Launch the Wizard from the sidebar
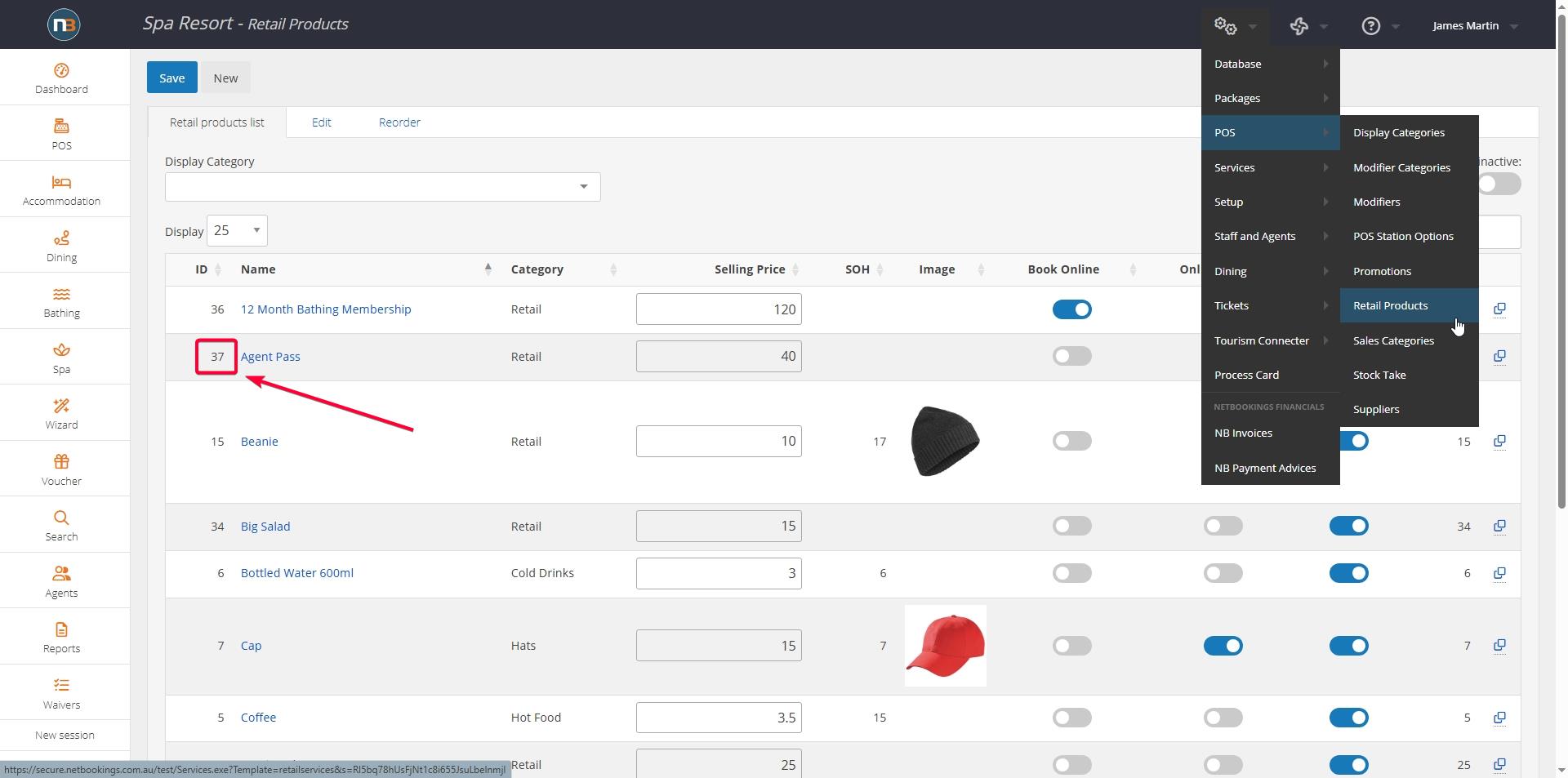This screenshot has height=778, width=1568. point(61,414)
